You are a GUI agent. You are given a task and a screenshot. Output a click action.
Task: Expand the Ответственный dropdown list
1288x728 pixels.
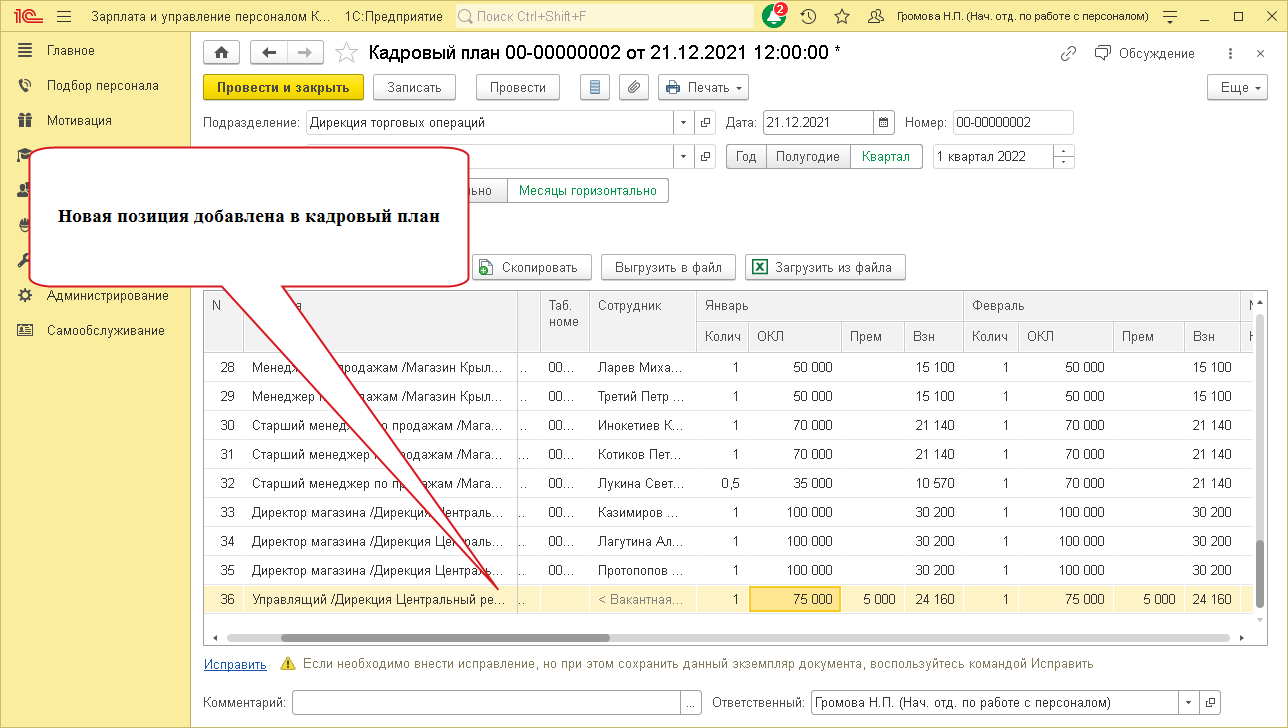1189,702
